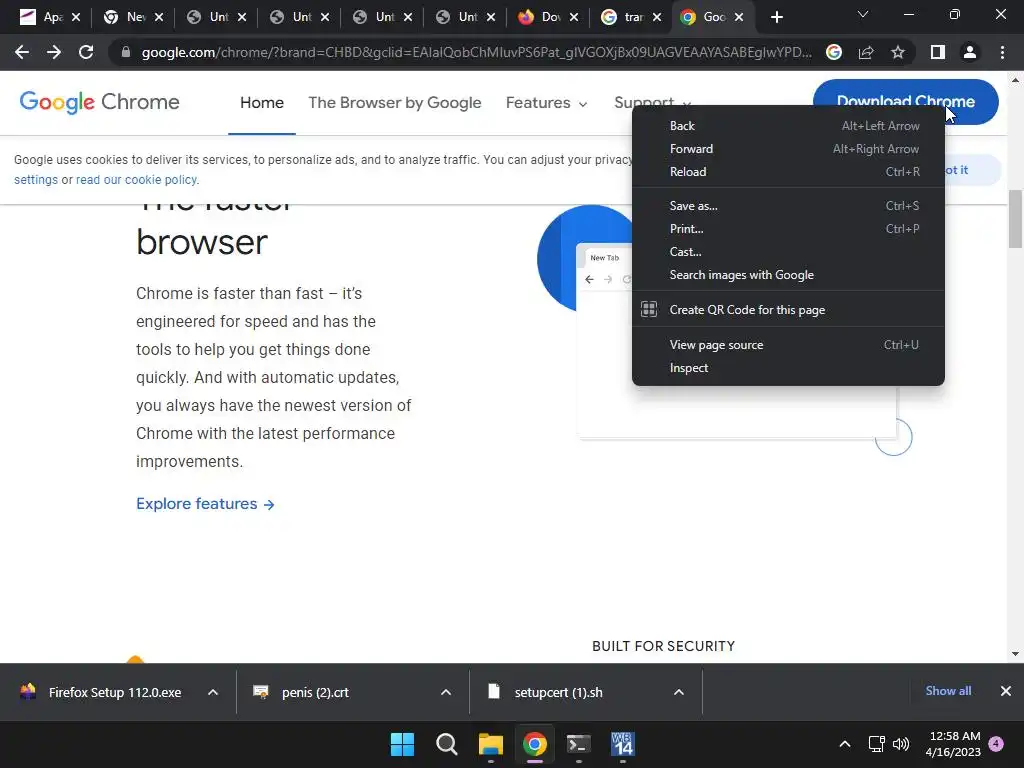The height and width of the screenshot is (768, 1024).
Task: Click the page's vertical scrollbar thumb
Action: point(1015,219)
